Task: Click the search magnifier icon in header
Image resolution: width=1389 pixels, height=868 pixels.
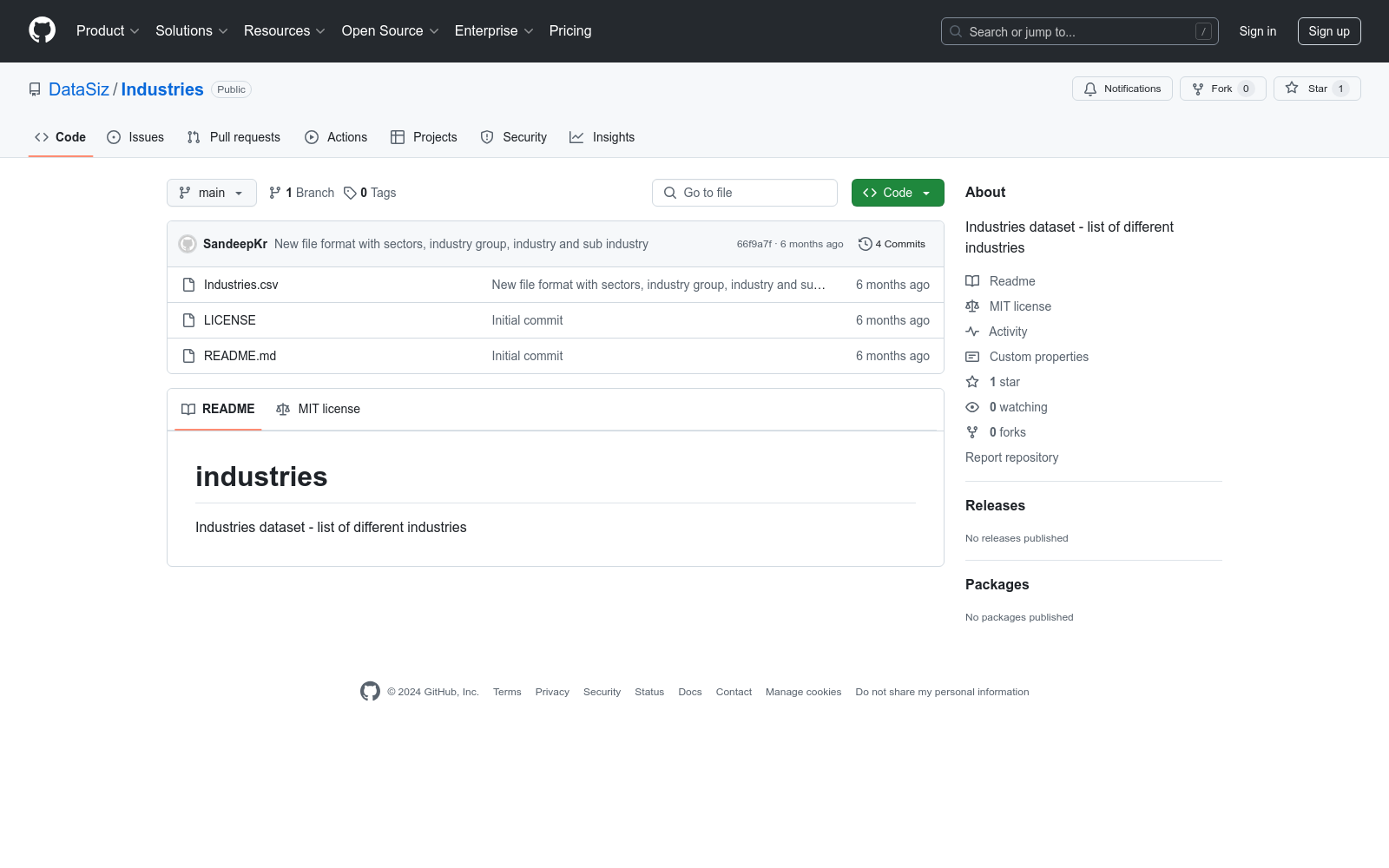Action: [956, 31]
